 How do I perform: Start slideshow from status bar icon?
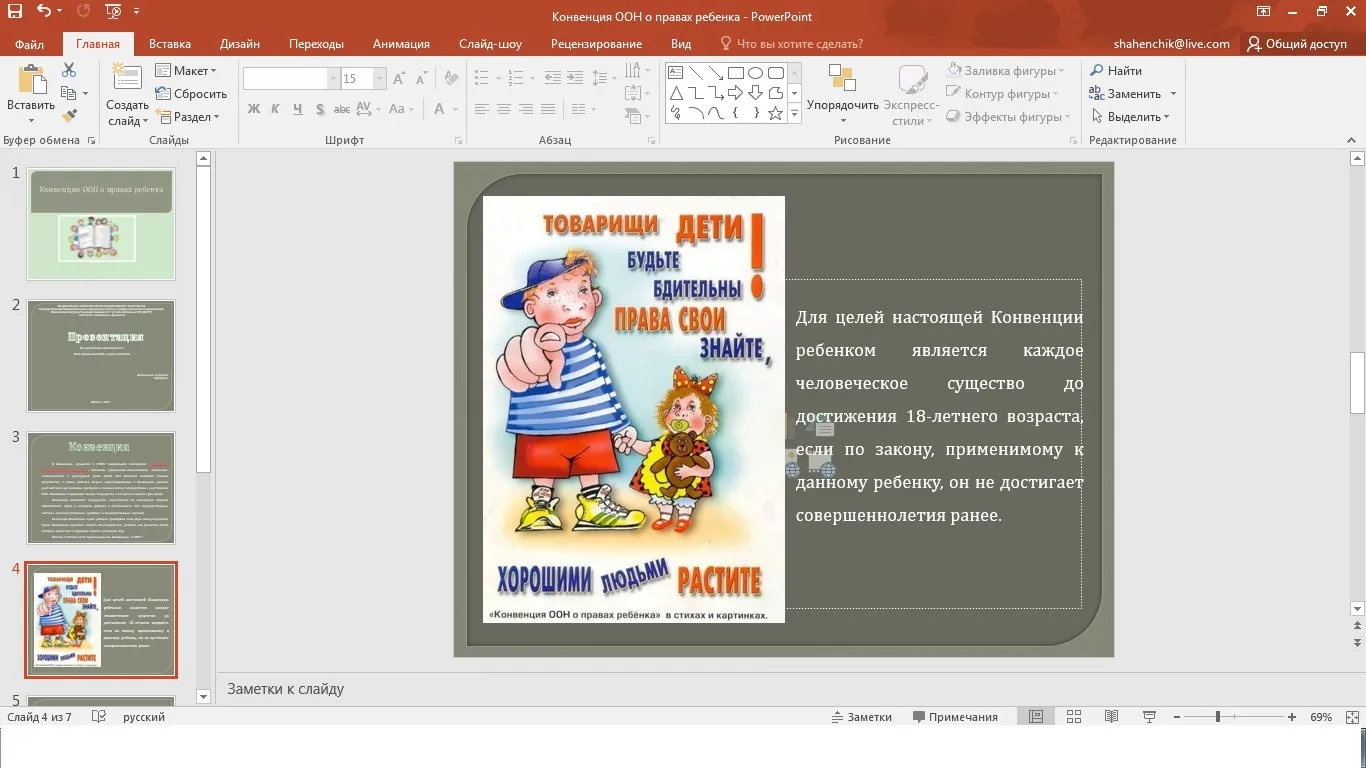point(1149,717)
